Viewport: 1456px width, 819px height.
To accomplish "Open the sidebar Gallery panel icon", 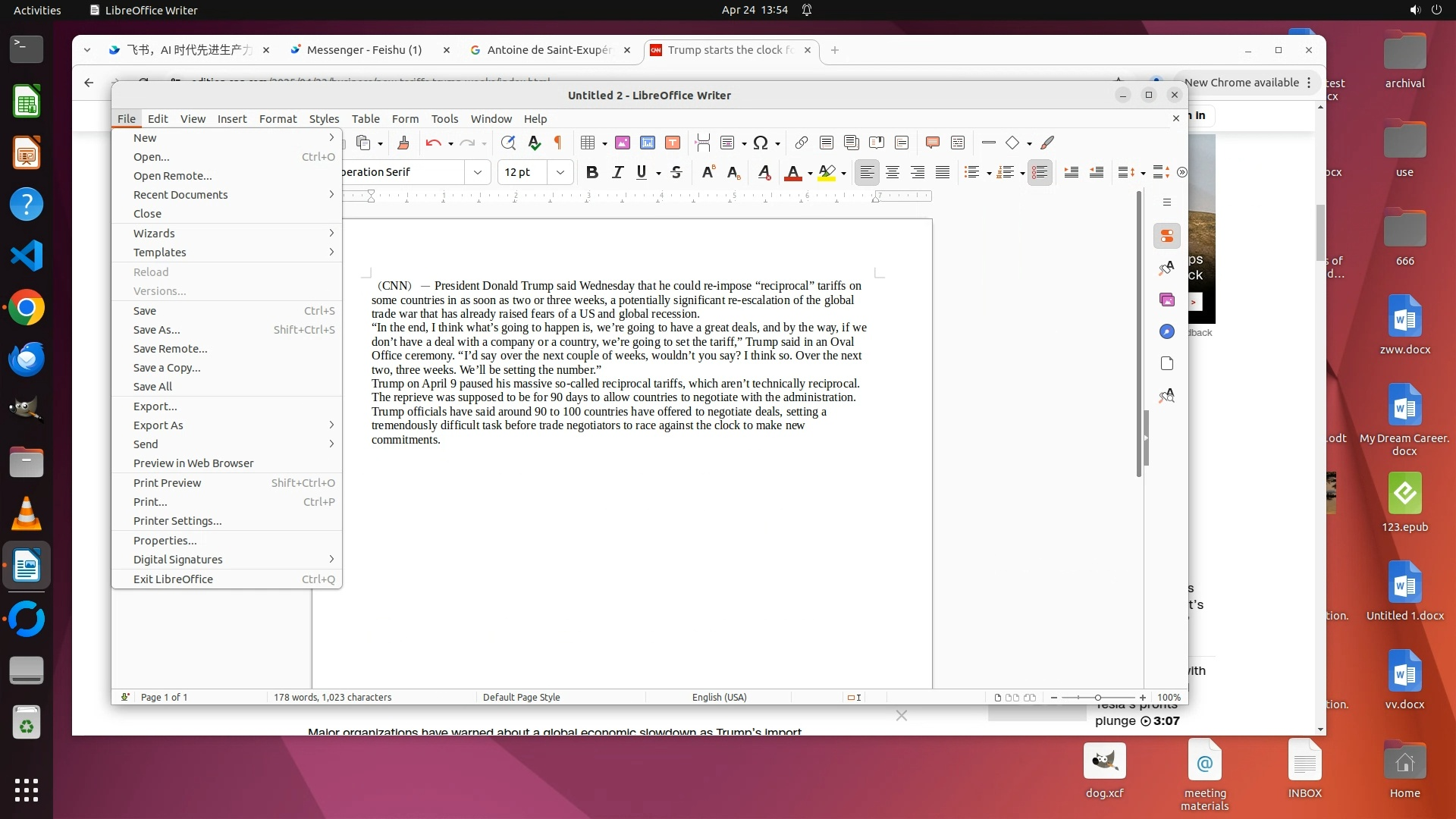I will pos(1167,300).
